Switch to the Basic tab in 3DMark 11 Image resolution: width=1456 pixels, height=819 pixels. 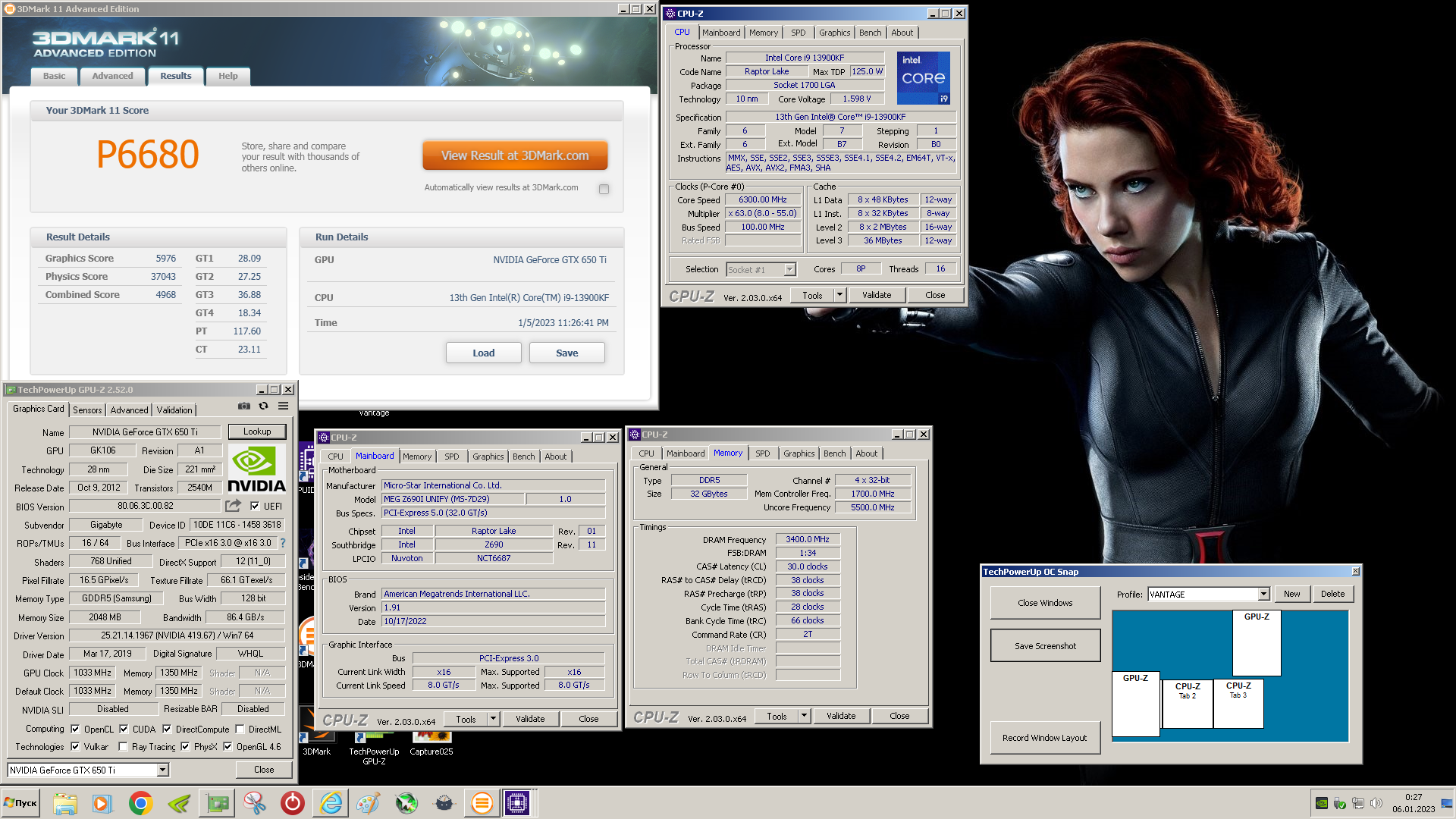pos(54,76)
